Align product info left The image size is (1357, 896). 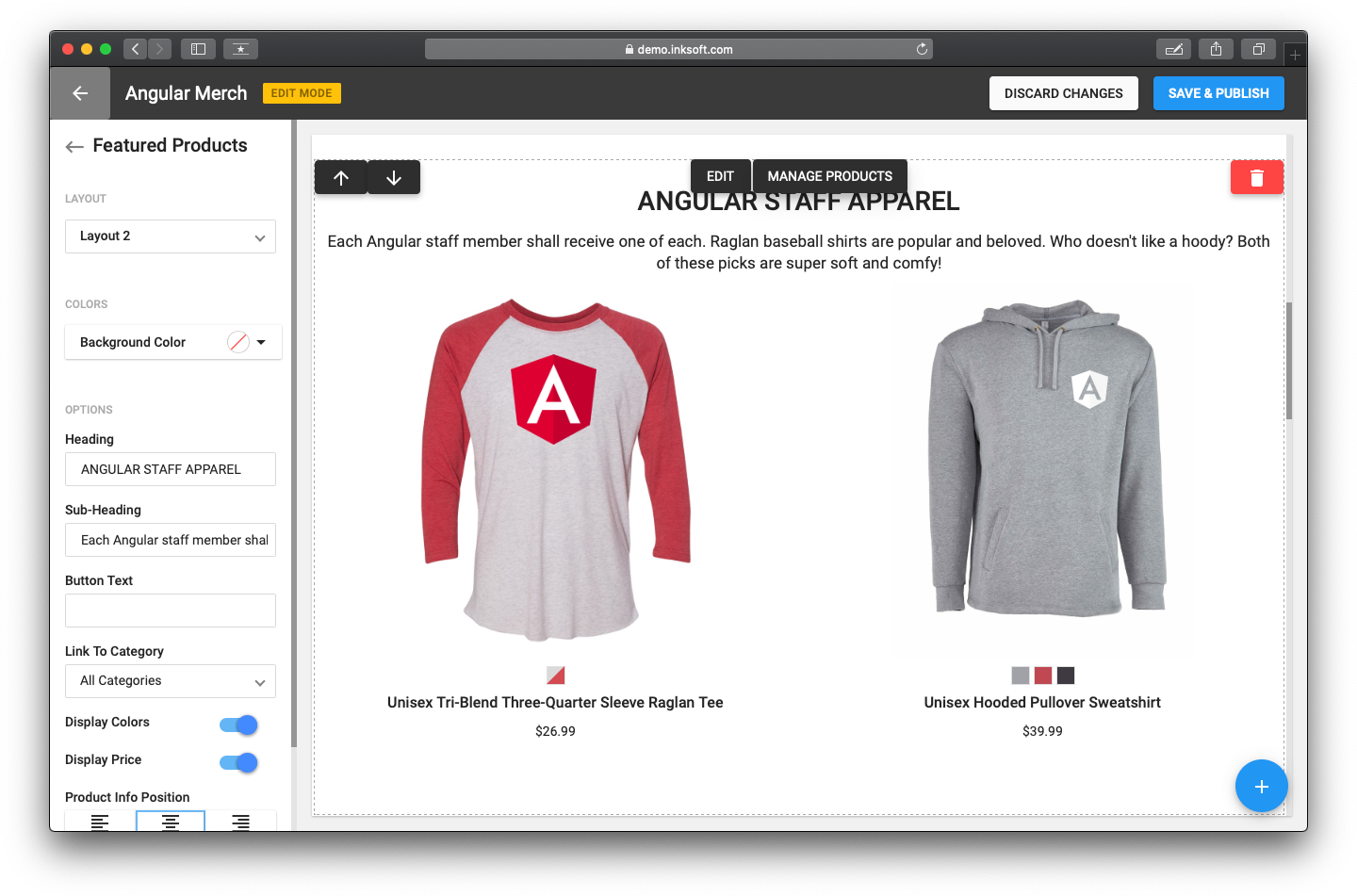(x=99, y=822)
